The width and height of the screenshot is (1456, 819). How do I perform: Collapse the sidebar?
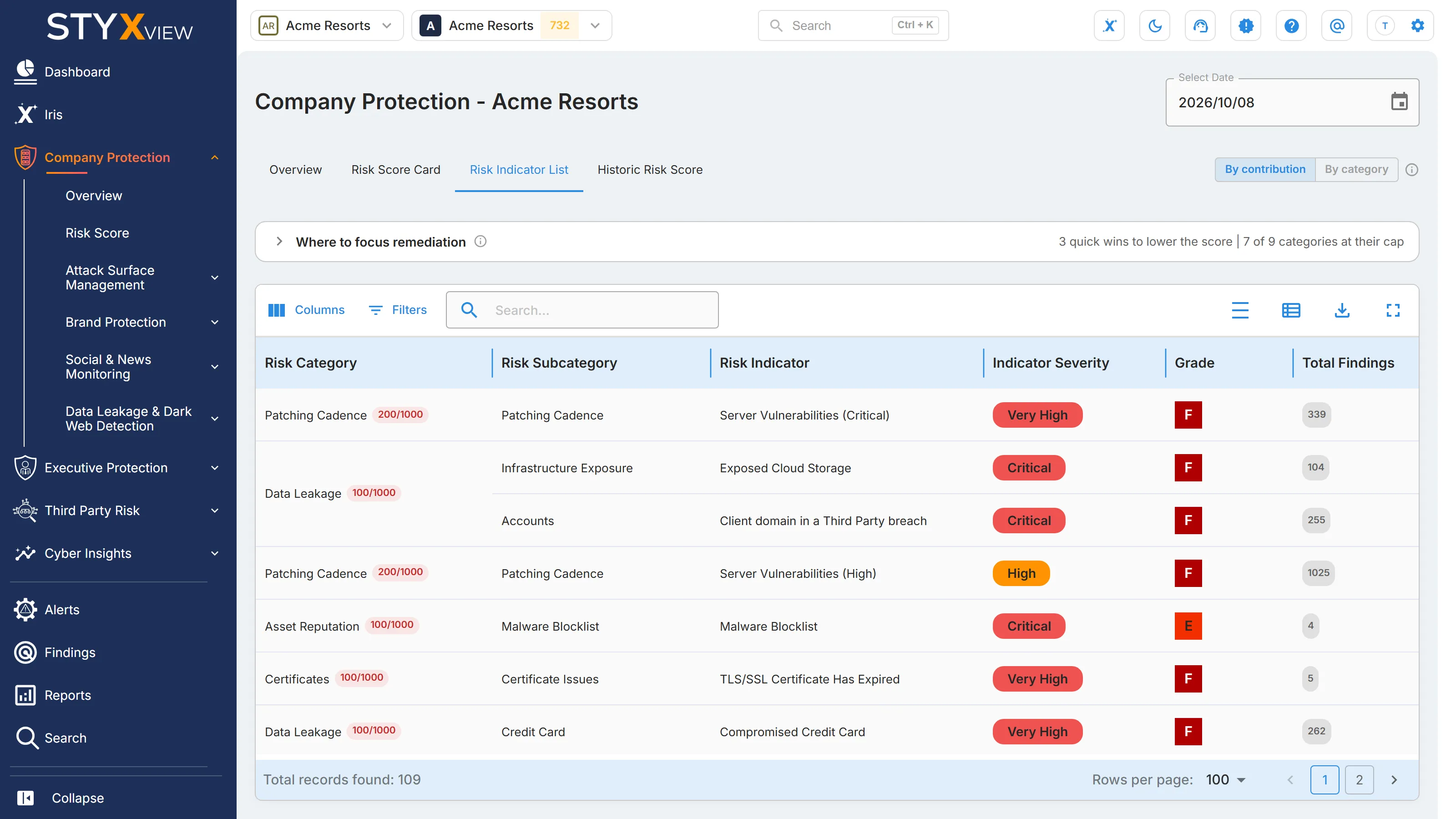pos(60,798)
